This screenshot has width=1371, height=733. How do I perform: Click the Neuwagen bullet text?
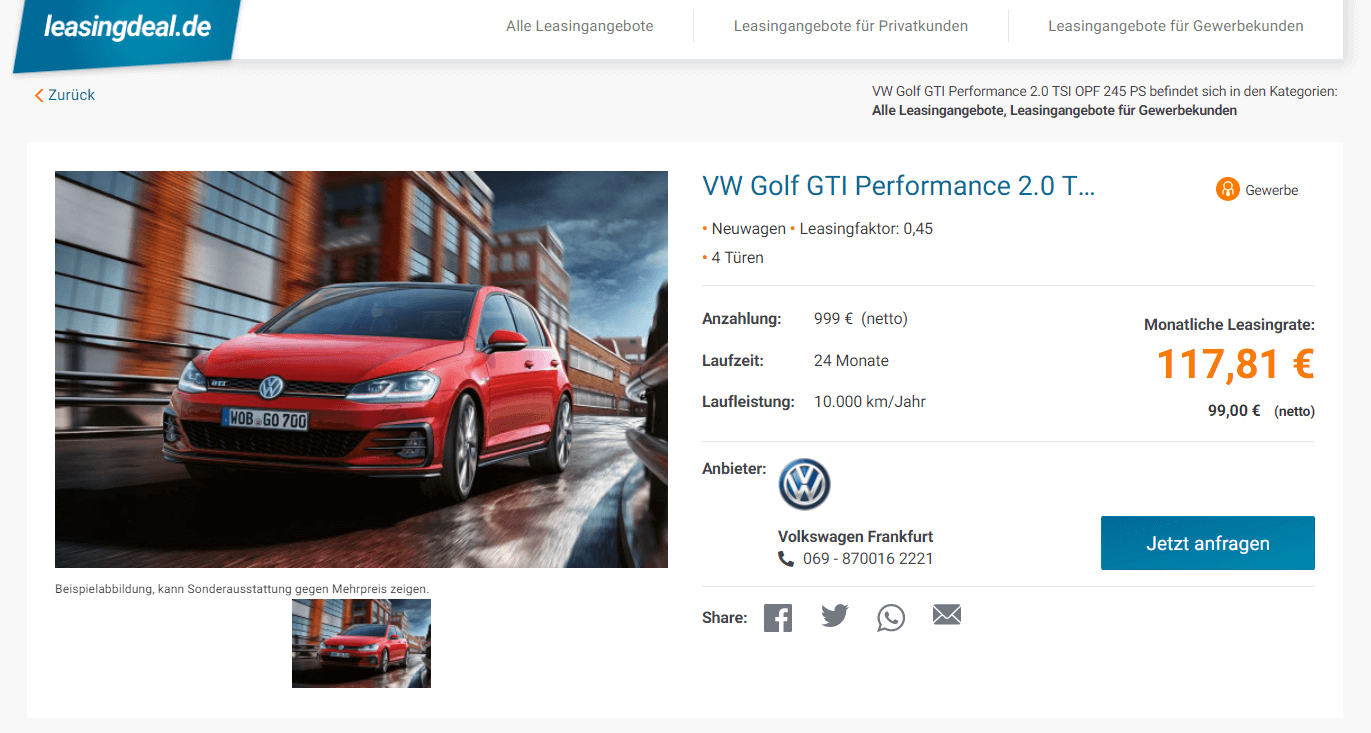pos(748,229)
